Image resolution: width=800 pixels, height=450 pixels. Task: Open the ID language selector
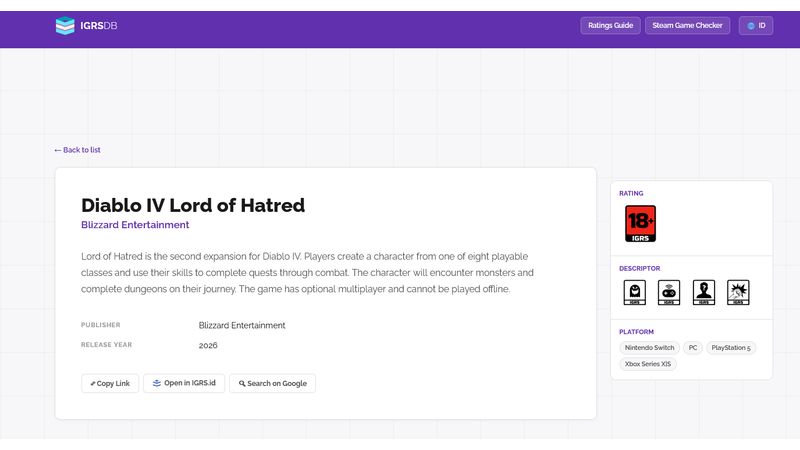[x=756, y=26]
